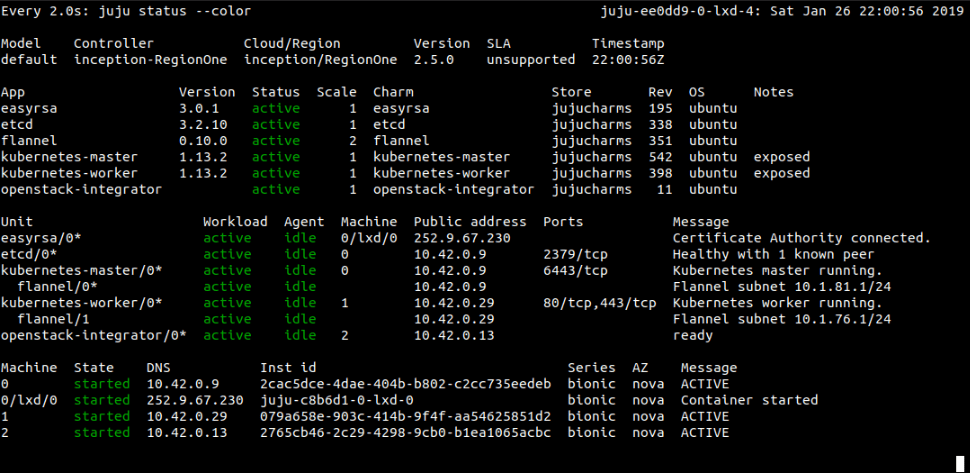Click the easyrsa machine value '0/lxd/0' in Unit table

click(x=369, y=238)
